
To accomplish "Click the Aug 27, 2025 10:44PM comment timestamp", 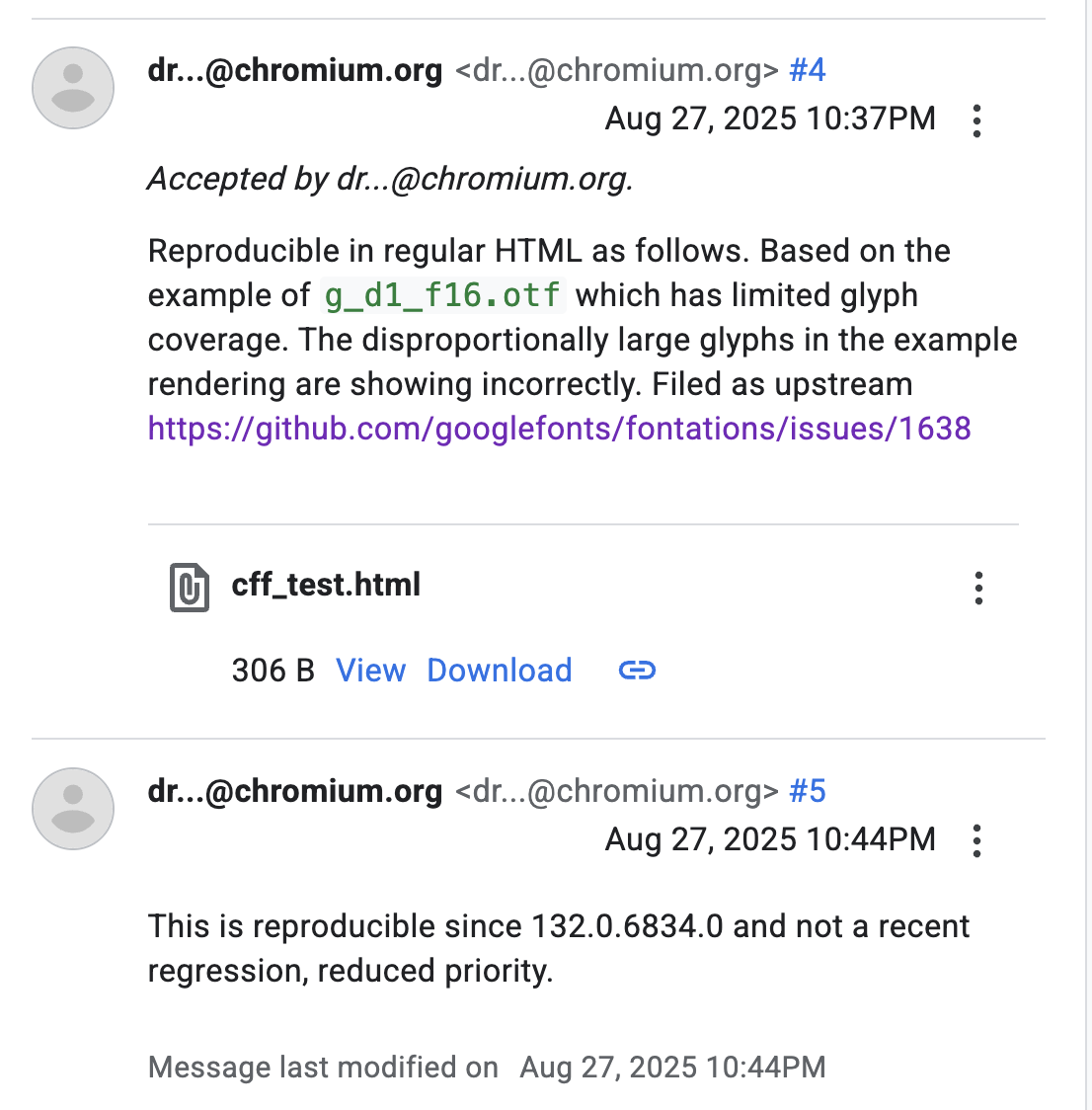I will point(770,838).
